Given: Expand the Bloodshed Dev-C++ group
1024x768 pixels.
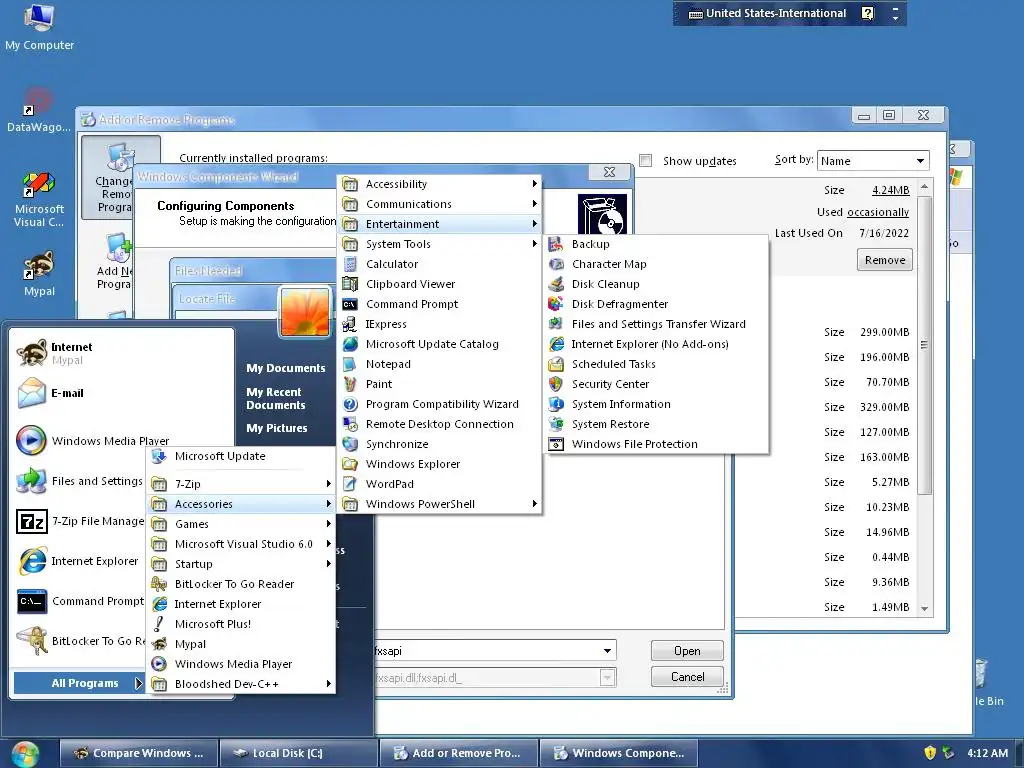Looking at the screenshot, I should coord(241,684).
